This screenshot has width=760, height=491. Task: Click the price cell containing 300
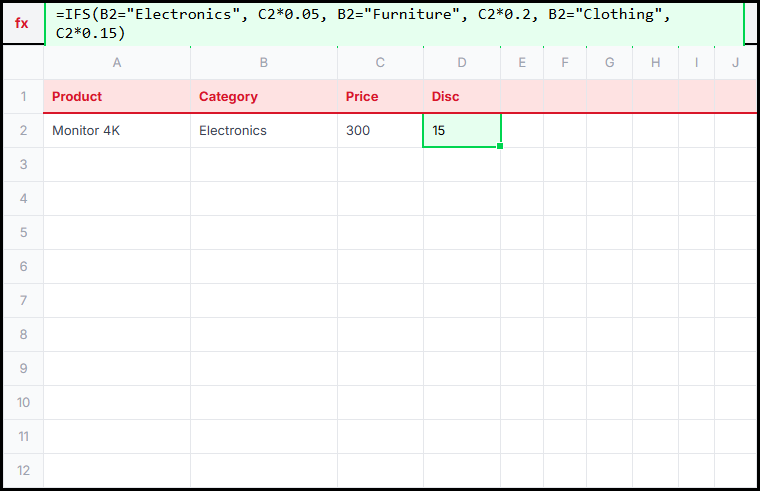tap(380, 130)
